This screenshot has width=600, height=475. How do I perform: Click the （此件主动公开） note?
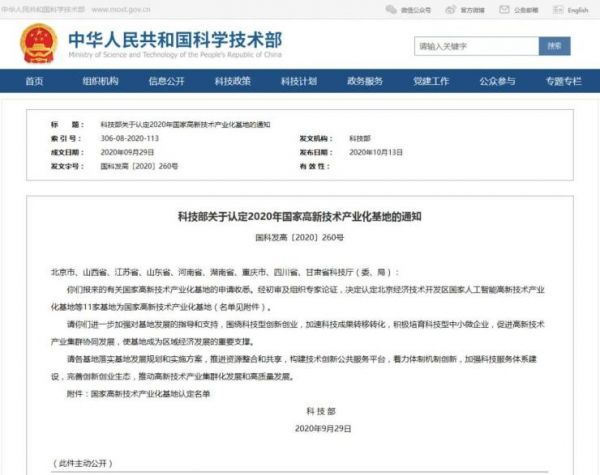tap(83, 463)
